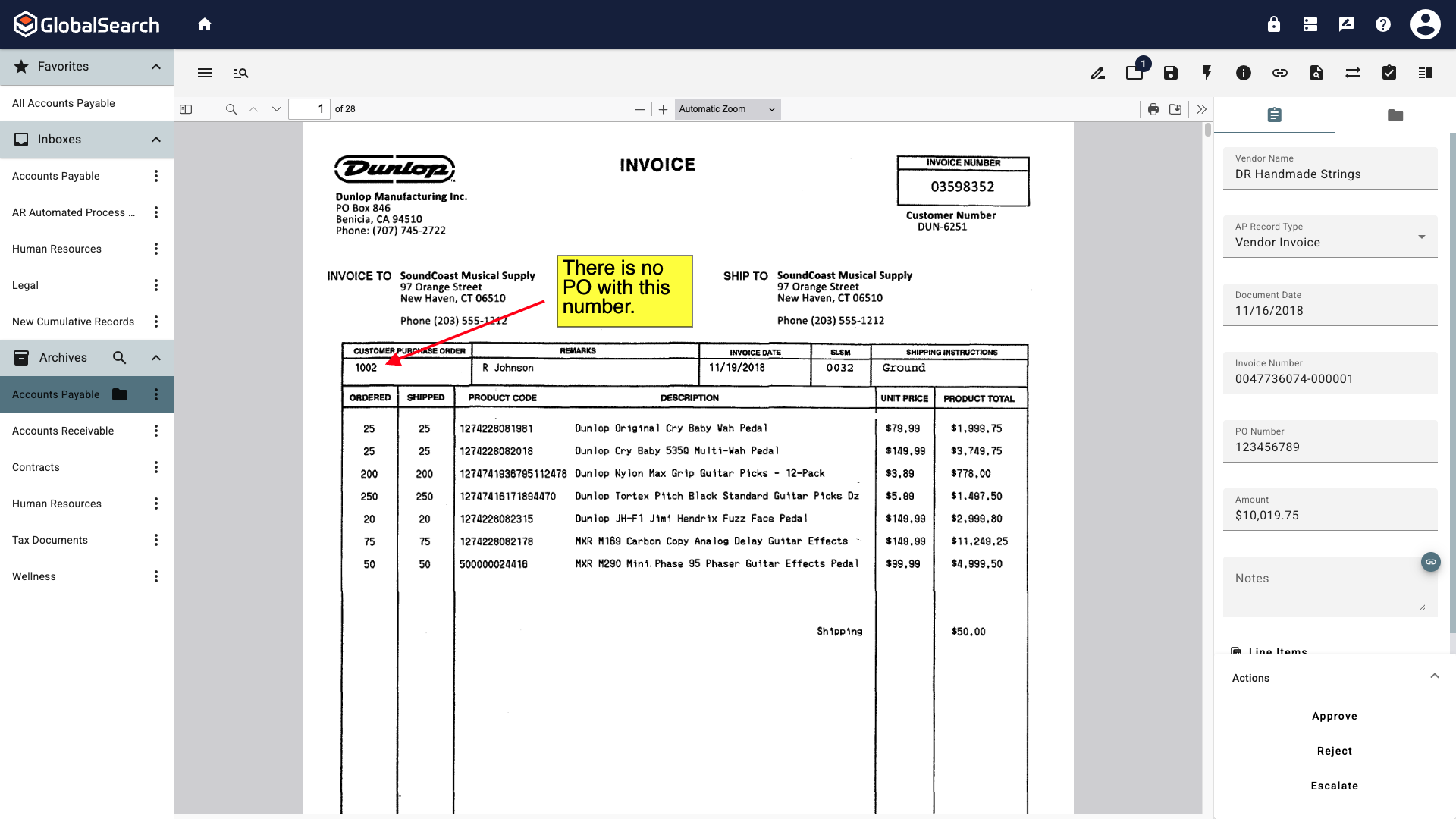
Task: Collapse the Actions section
Action: click(x=1433, y=675)
